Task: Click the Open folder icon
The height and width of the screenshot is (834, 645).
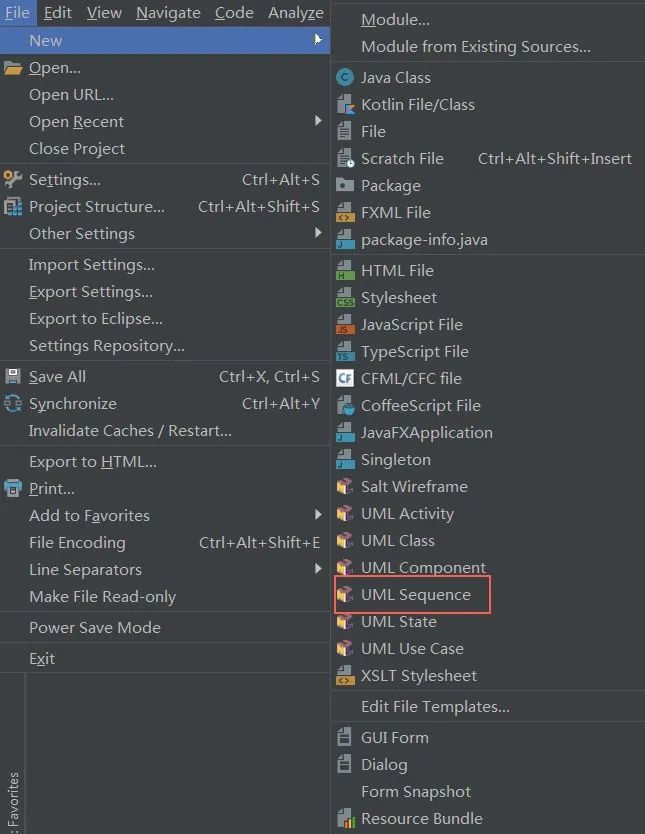Action: pos(13,68)
